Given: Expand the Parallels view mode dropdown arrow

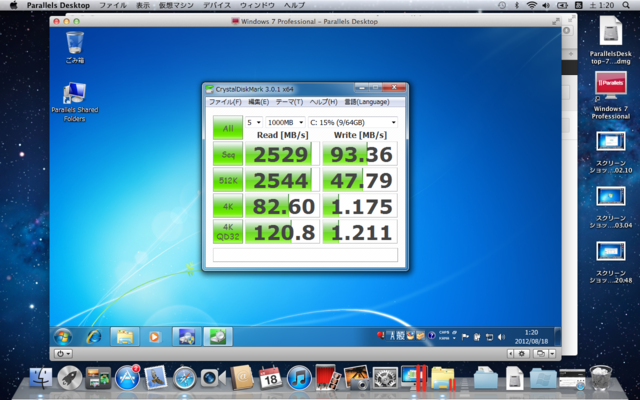Looking at the screenshot, I should pyautogui.click(x=552, y=354).
